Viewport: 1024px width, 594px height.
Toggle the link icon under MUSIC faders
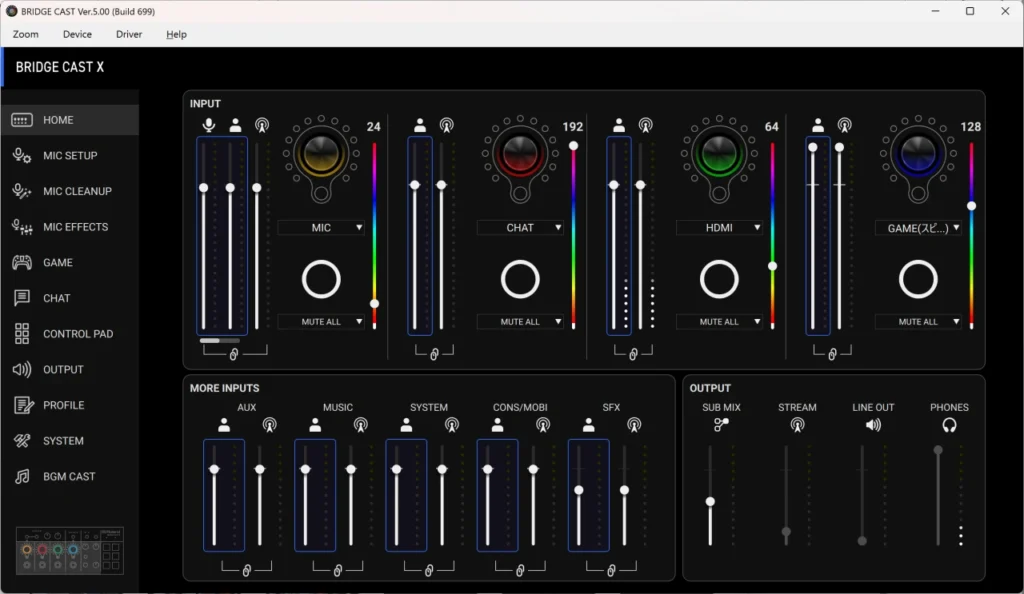pos(338,570)
